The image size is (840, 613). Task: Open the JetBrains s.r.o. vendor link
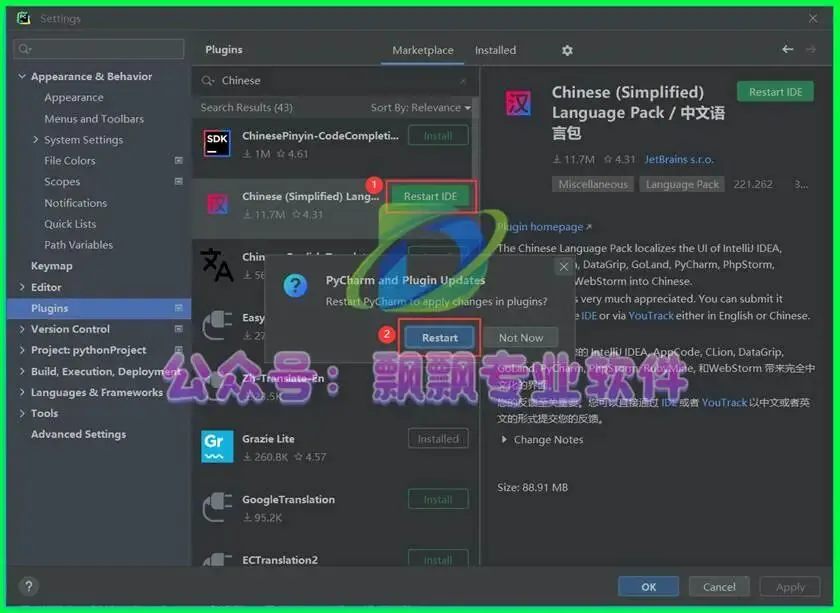tap(679, 159)
